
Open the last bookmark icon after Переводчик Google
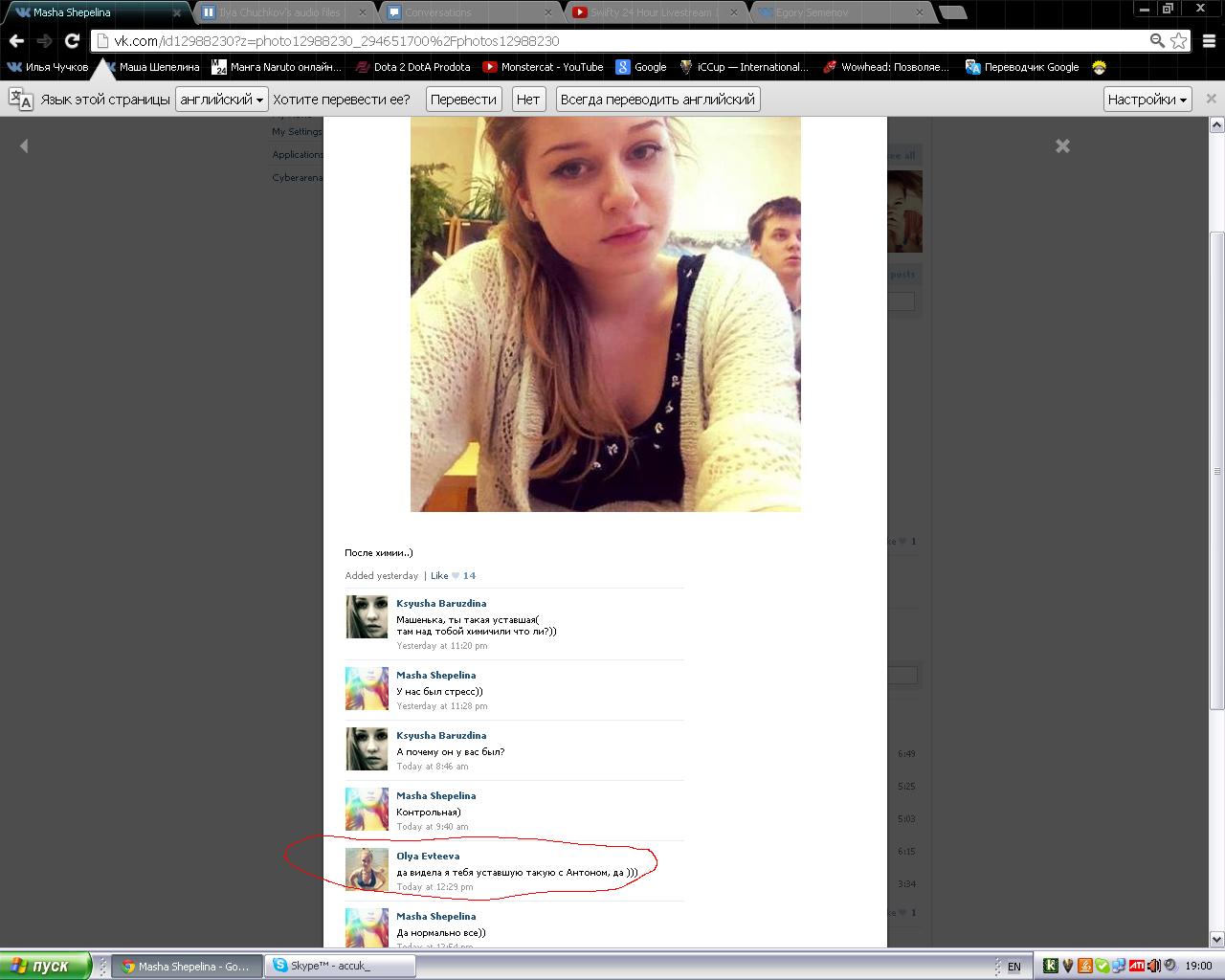click(1099, 67)
